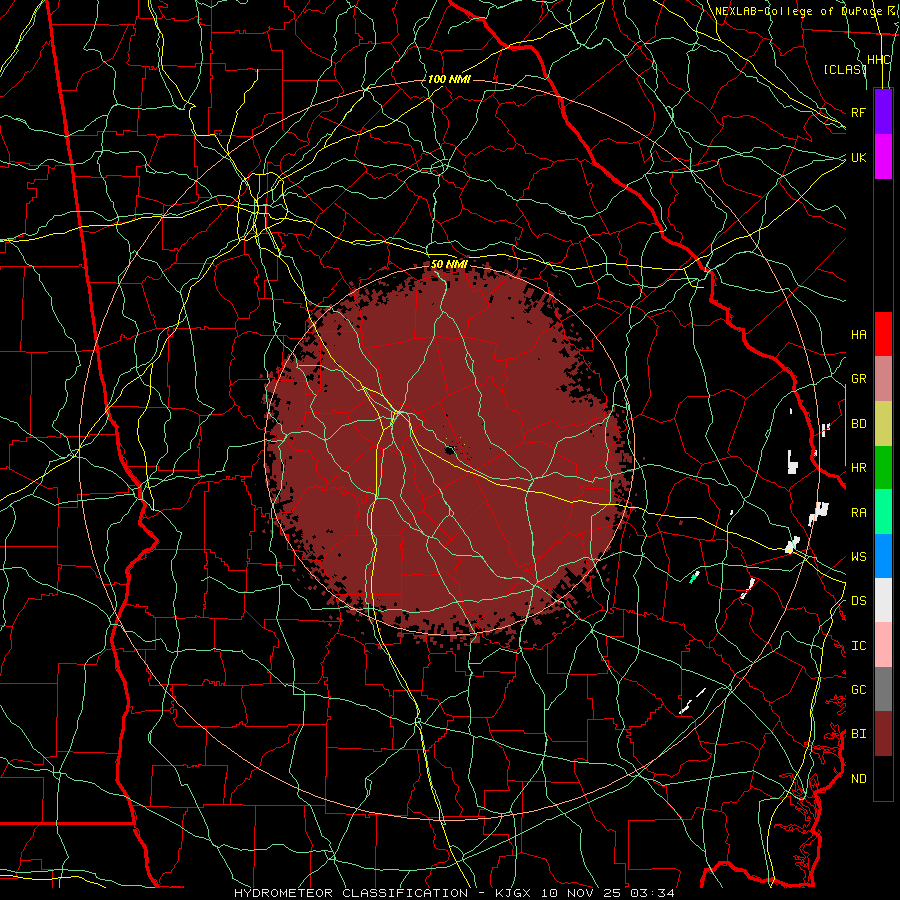Click the BD legend label

point(858,424)
